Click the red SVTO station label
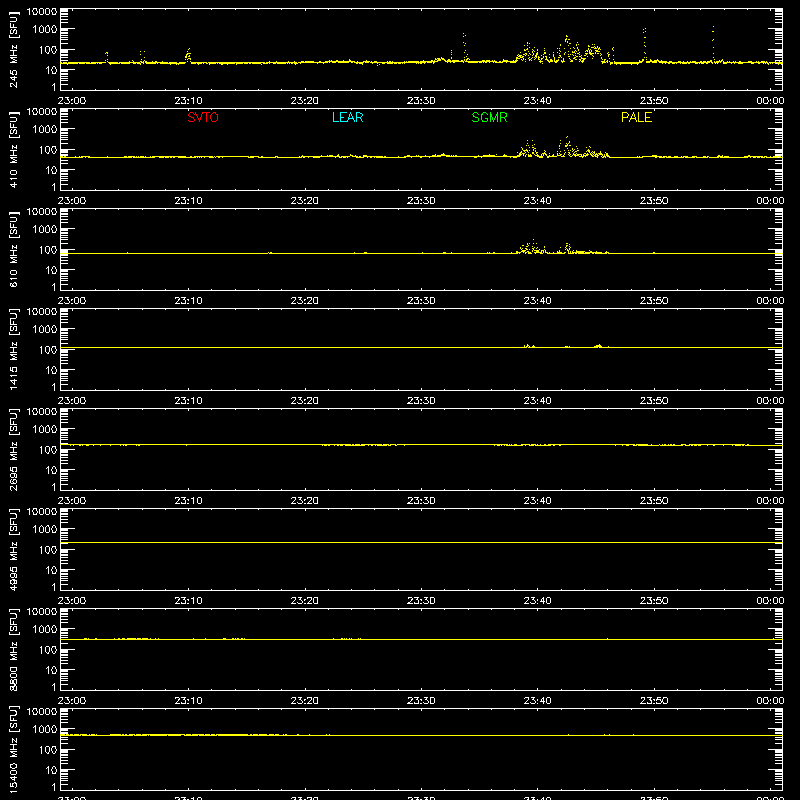800x800 pixels. (203, 117)
